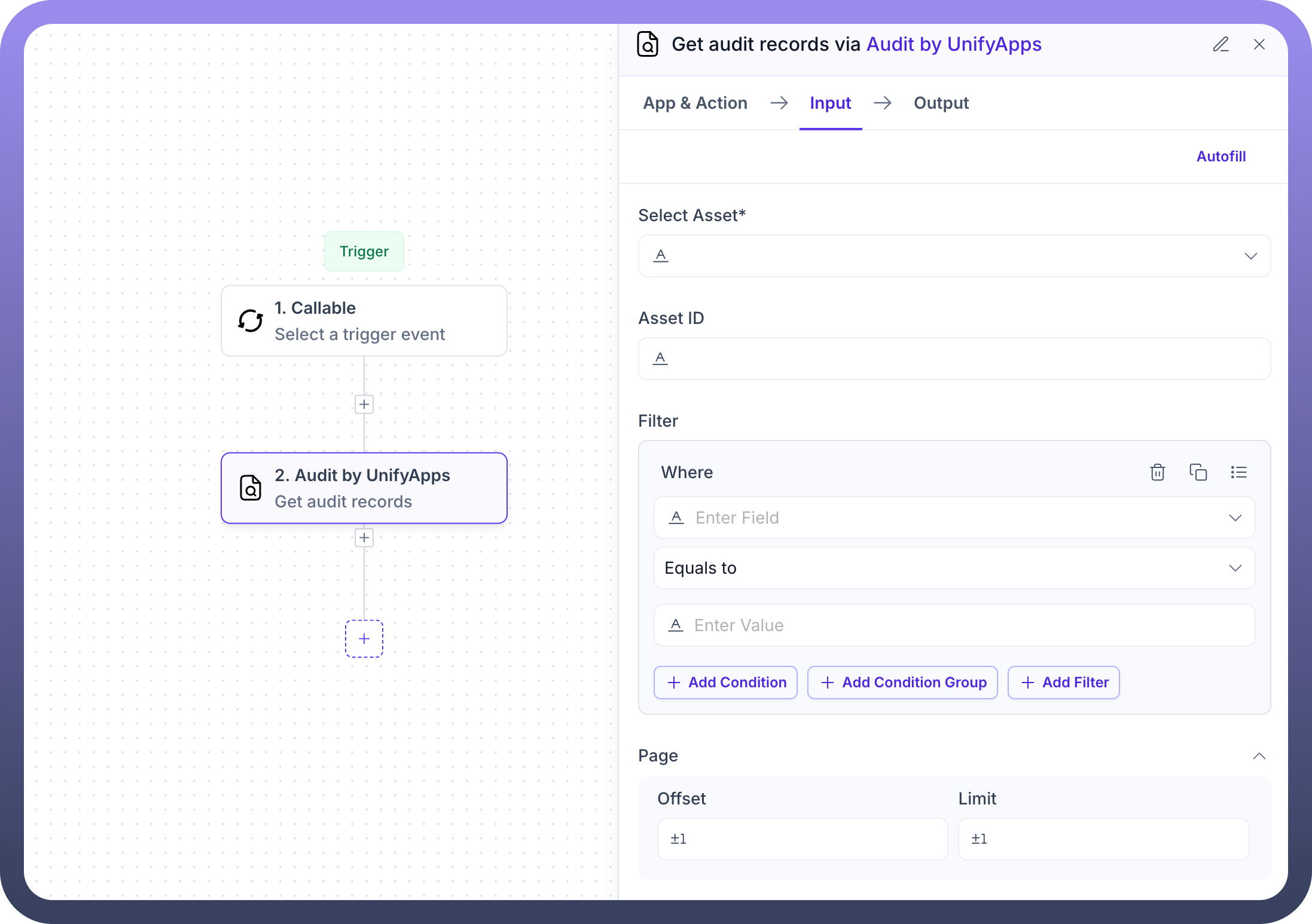Click the pencil edit icon in panel header

click(x=1221, y=44)
